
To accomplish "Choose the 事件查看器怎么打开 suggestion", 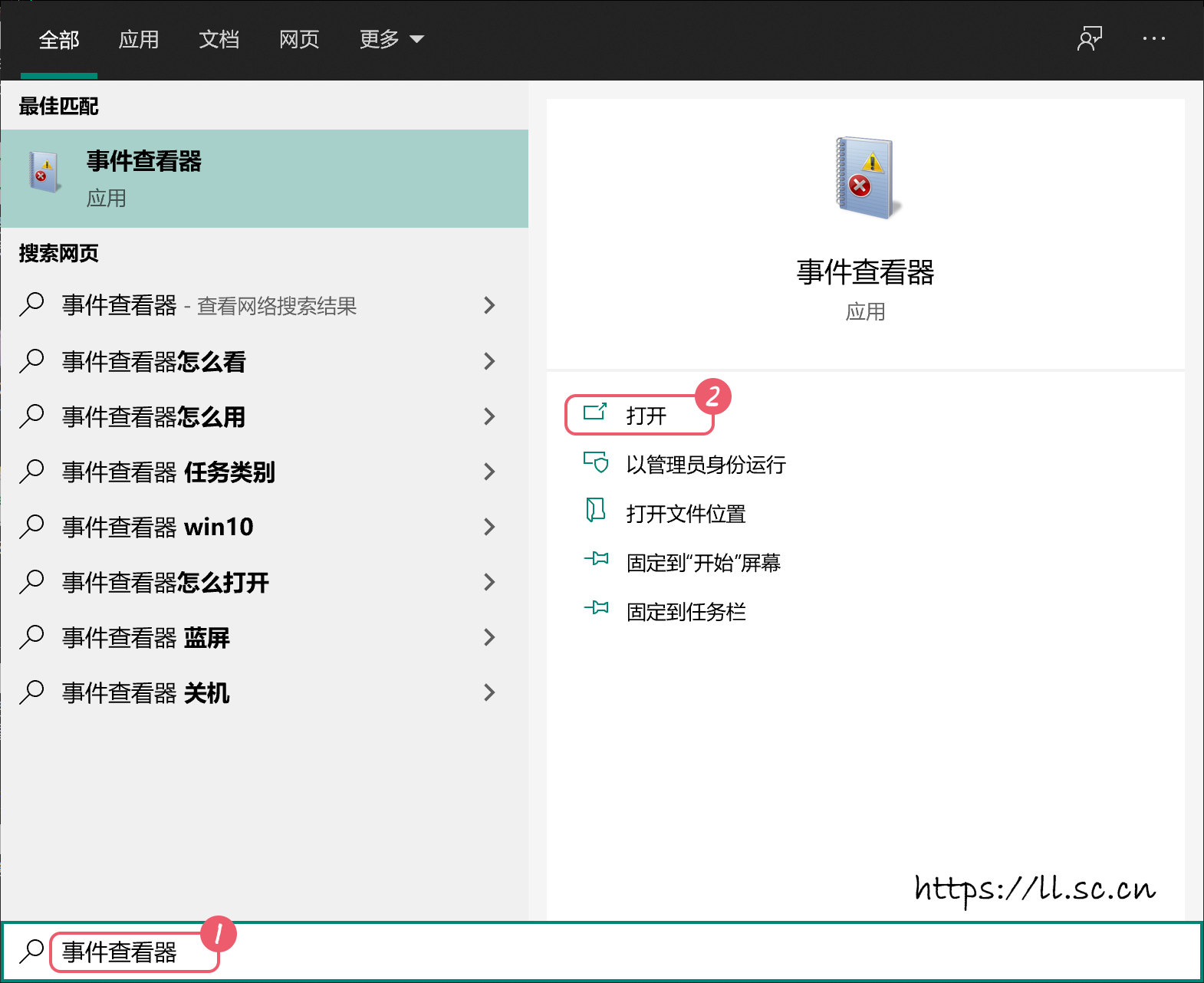I will tap(265, 582).
